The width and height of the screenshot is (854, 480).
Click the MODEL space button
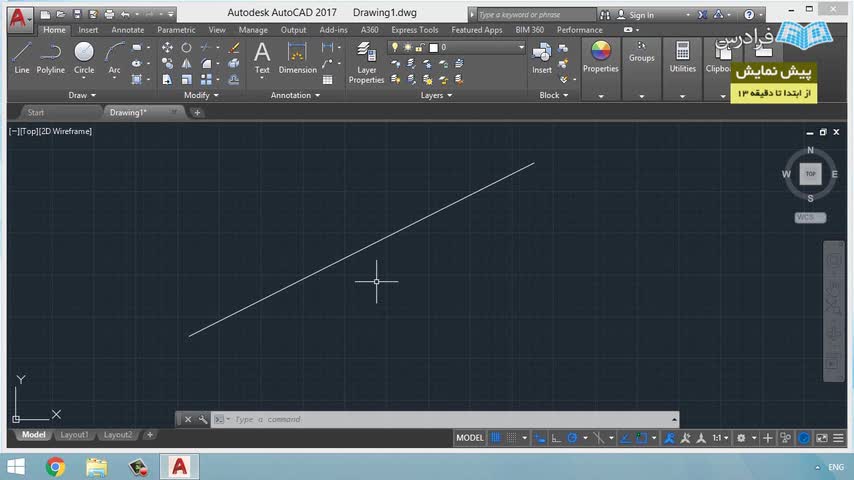(x=469, y=438)
